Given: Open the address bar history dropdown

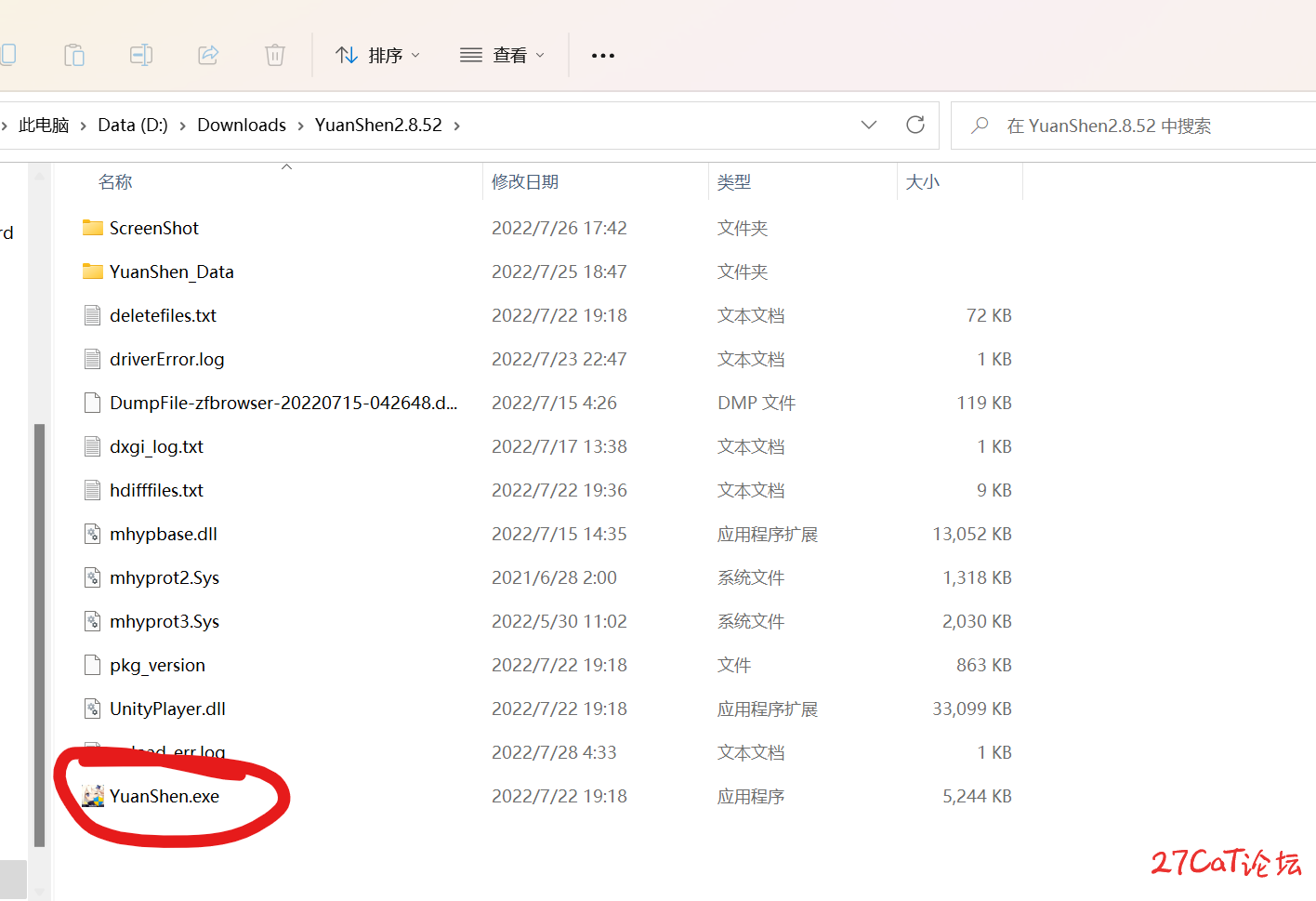Looking at the screenshot, I should pyautogui.click(x=869, y=126).
